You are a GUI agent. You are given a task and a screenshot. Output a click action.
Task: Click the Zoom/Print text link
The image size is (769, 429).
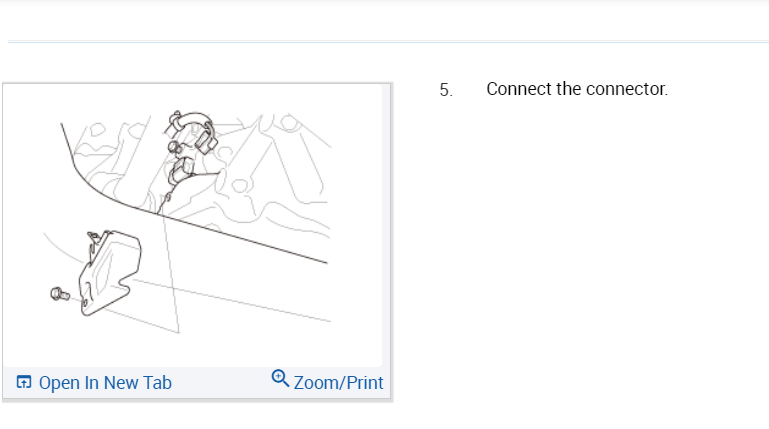click(x=338, y=383)
